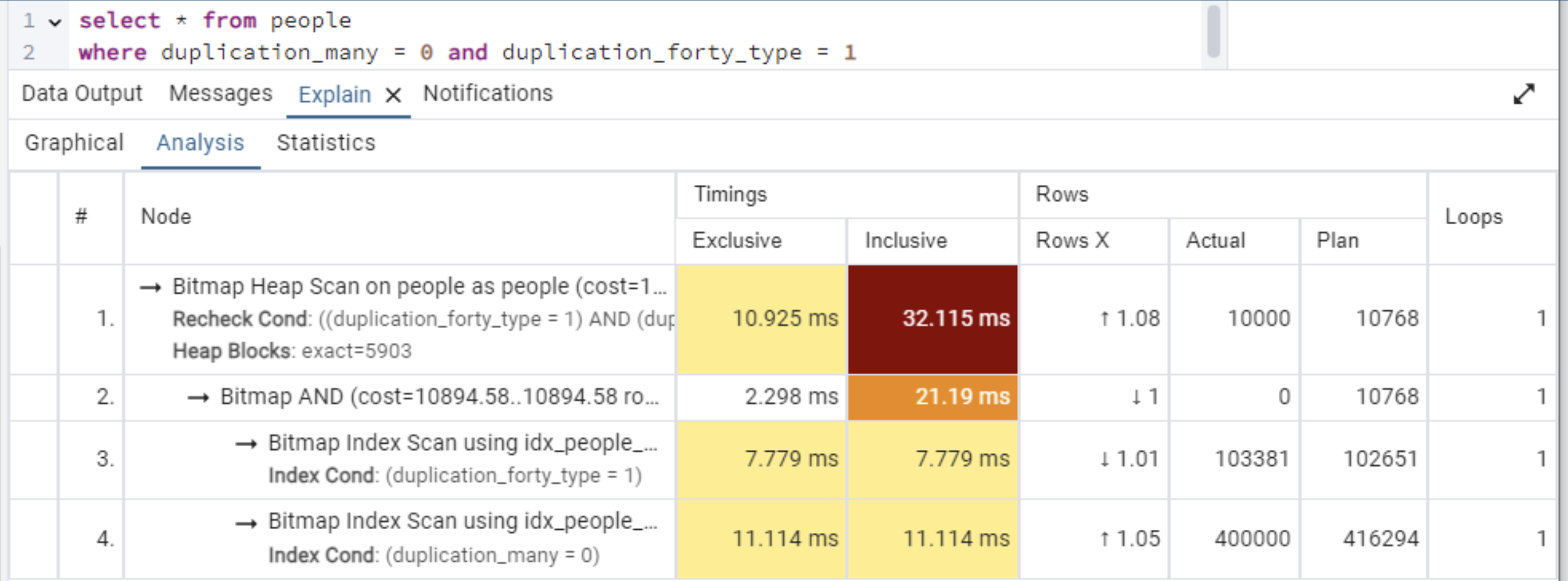Select the 21.19 ms inclusive cell
Viewport: 1568px width, 581px height.
coord(933,397)
